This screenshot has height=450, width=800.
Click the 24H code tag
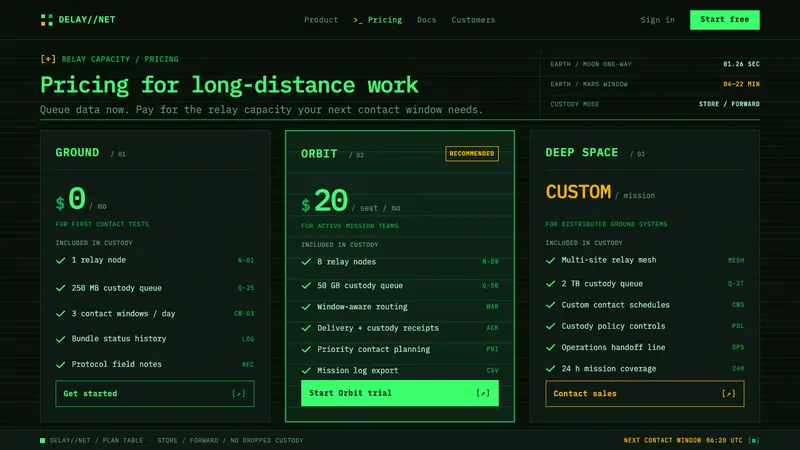coord(738,368)
